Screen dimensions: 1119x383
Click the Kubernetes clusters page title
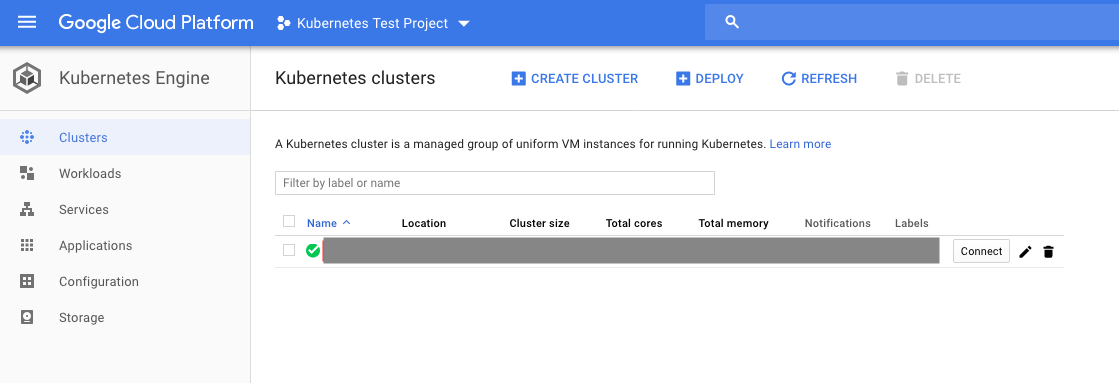[x=355, y=78]
